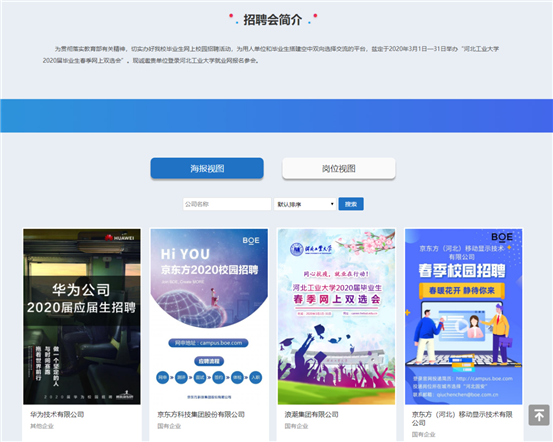Open the 春季网上双选会 poster
The height and width of the screenshot is (442, 553).
[336, 316]
